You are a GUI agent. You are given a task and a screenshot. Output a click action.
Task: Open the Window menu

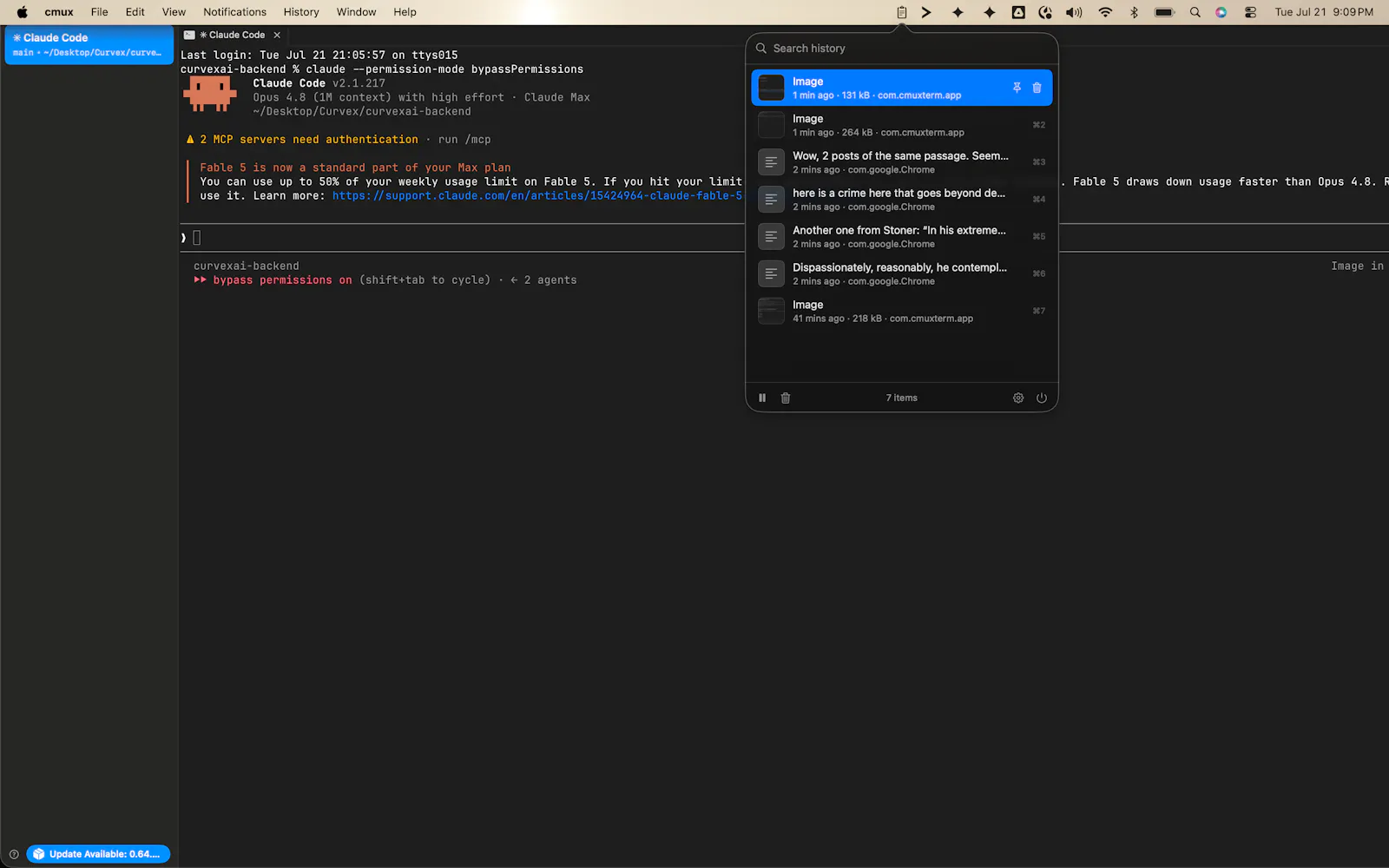click(356, 12)
